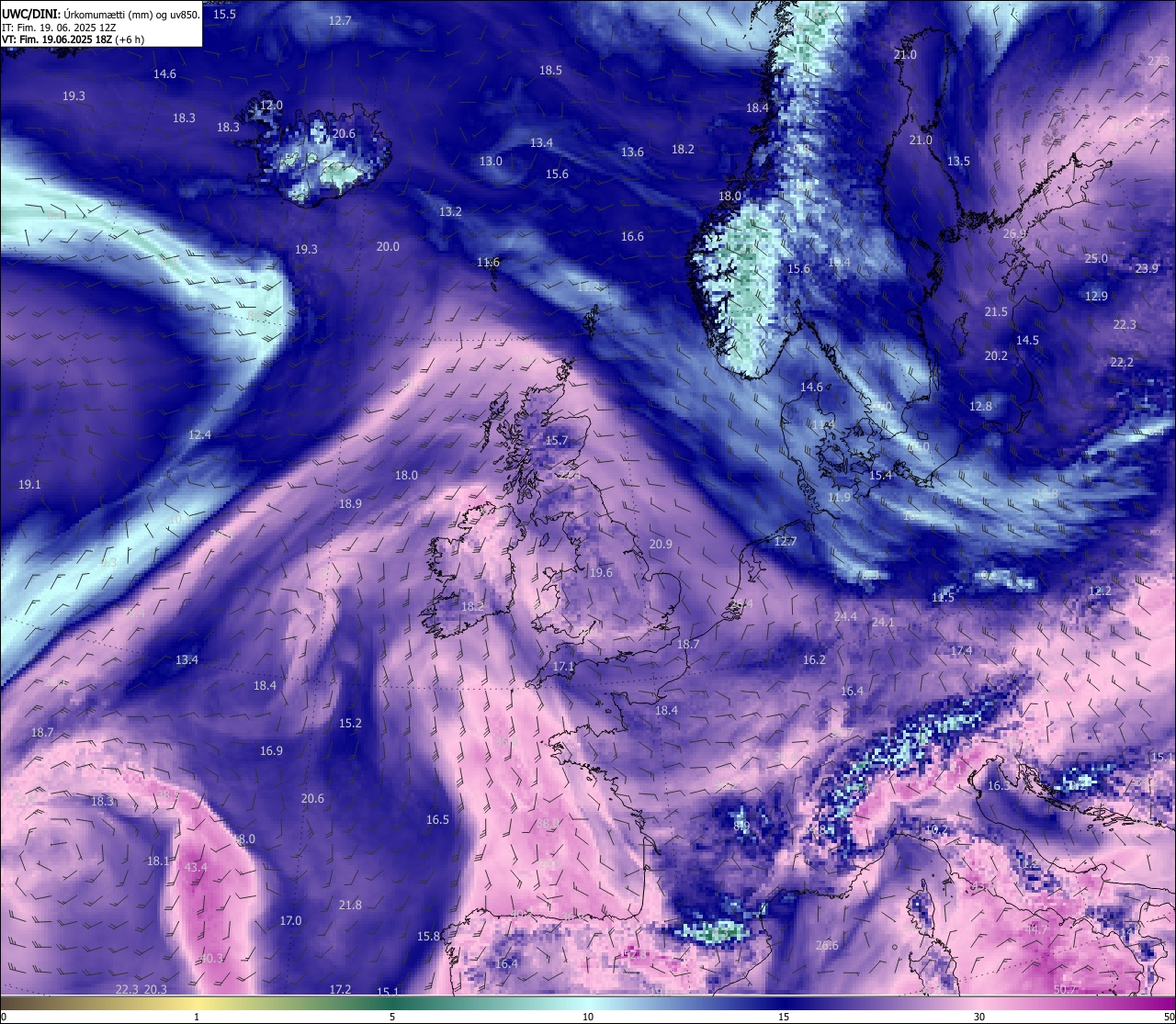Click the 'IT: Fim. 19. 06. 2025 12Z' line
Viewport: 1176px width, 1024px height.
(59, 28)
